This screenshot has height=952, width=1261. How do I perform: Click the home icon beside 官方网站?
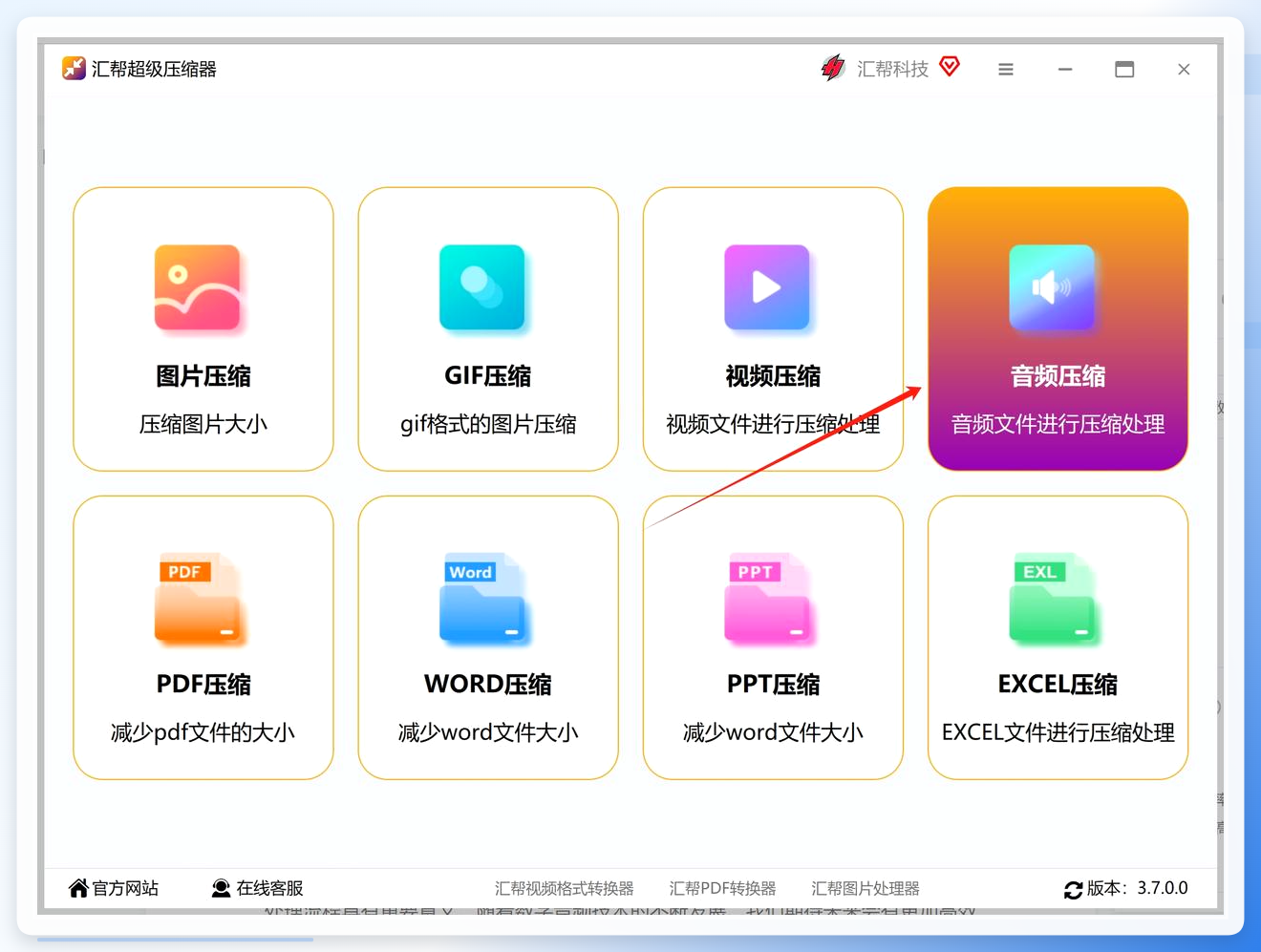point(78,888)
